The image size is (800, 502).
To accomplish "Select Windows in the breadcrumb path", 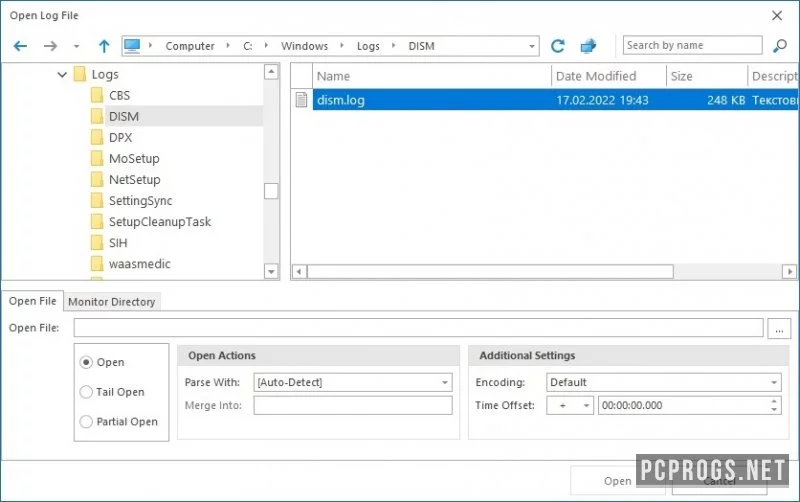I will (305, 46).
